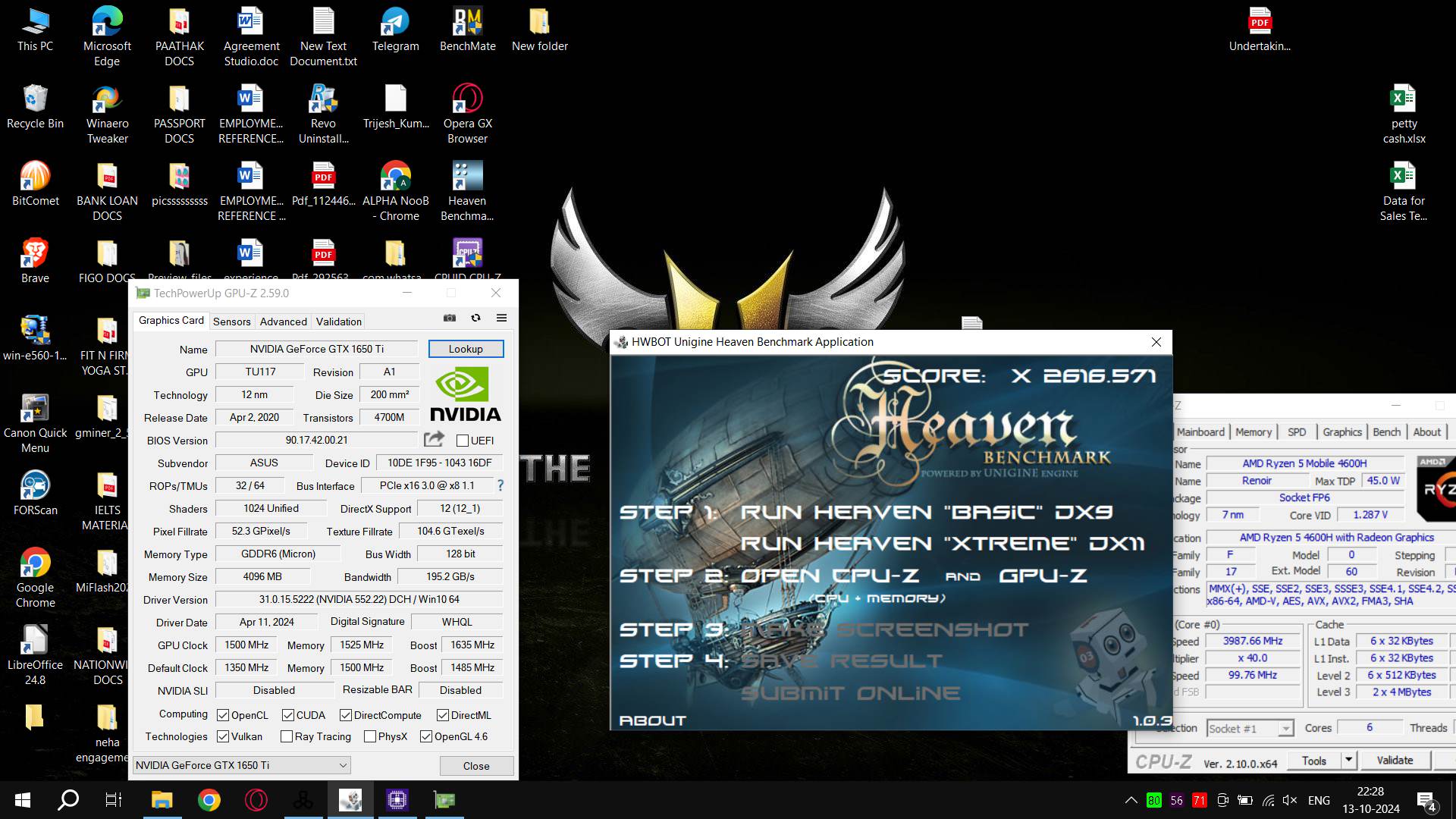
Task: Select GPU-Z Graphics Card tab
Action: pyautogui.click(x=171, y=320)
